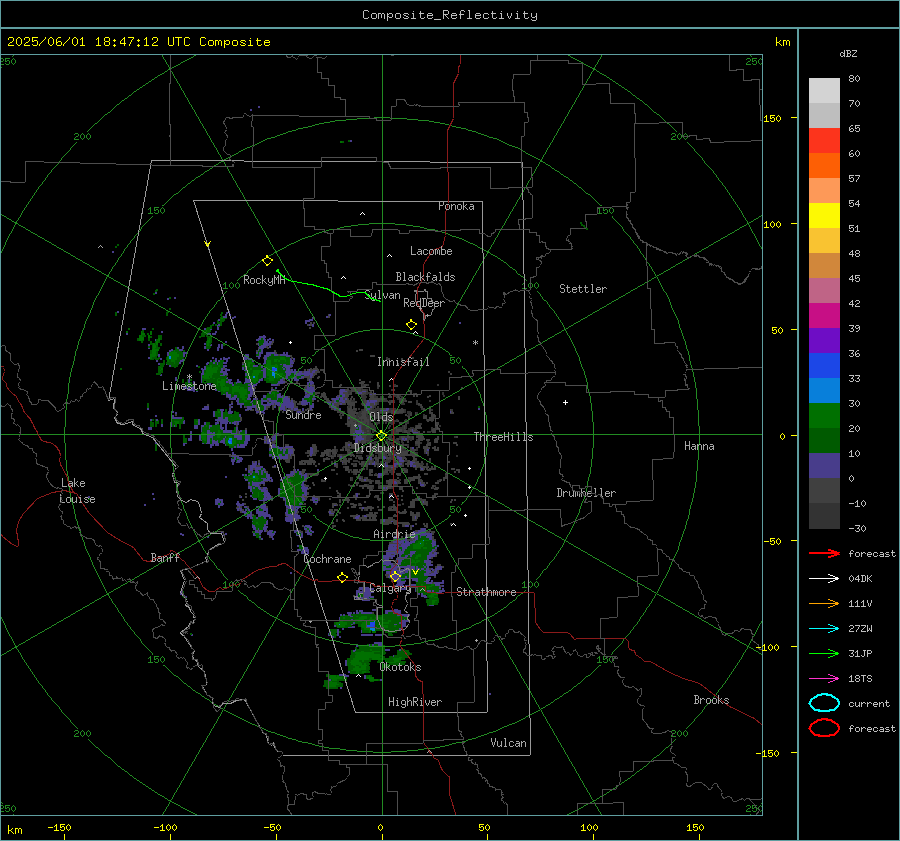Image resolution: width=900 pixels, height=841 pixels.
Task: Click the red forecast ellipse legend icon
Action: (824, 728)
